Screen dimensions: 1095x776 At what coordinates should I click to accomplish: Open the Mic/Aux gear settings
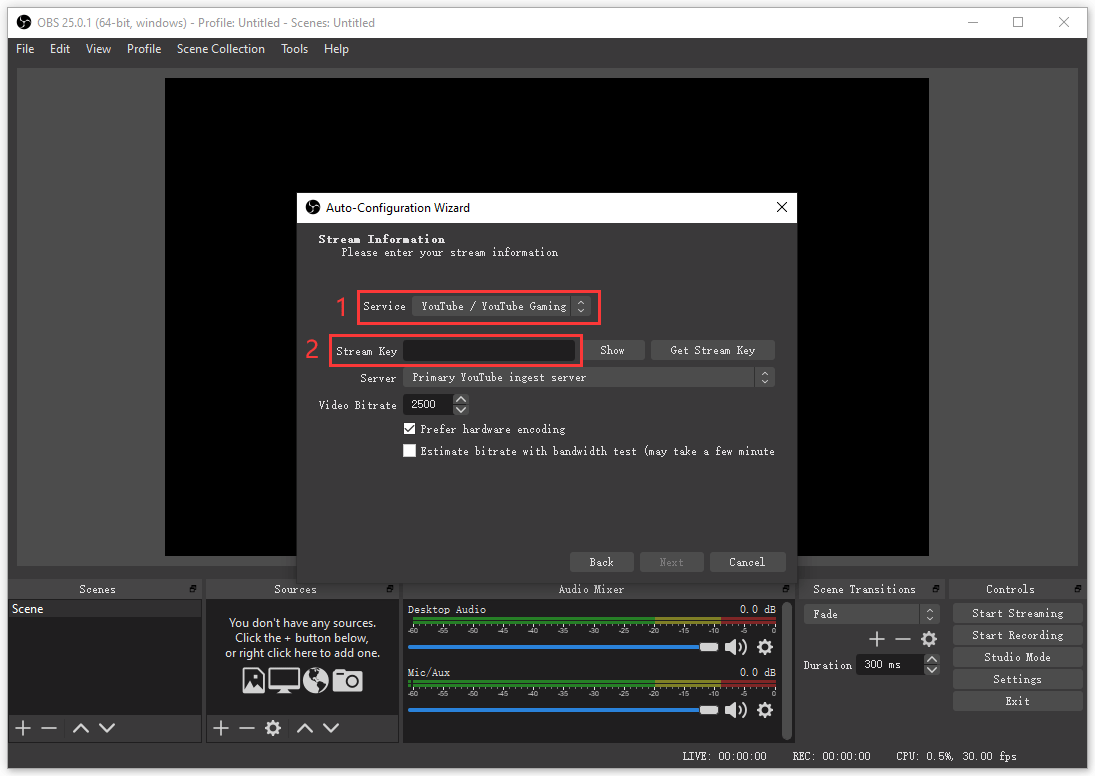click(765, 710)
